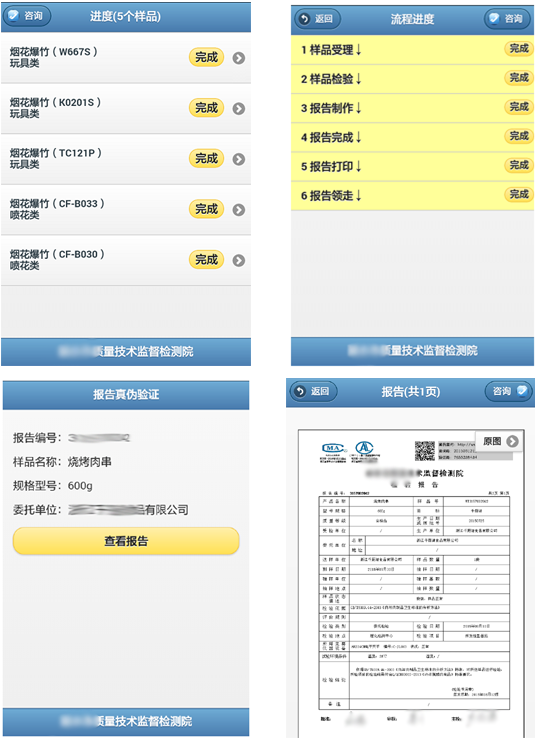Open the 烟花爆竹 (TC121P) row arrow
Viewport: 535px width, 739px height.
(239, 159)
